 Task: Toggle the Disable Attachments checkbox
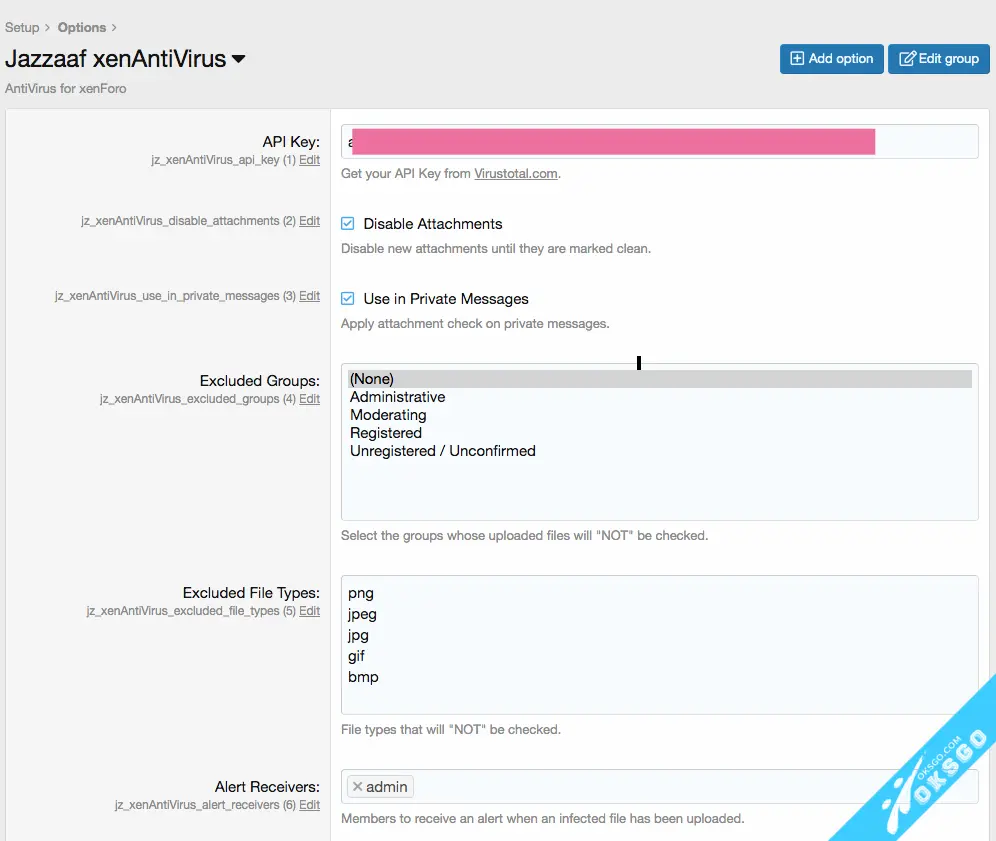click(348, 224)
